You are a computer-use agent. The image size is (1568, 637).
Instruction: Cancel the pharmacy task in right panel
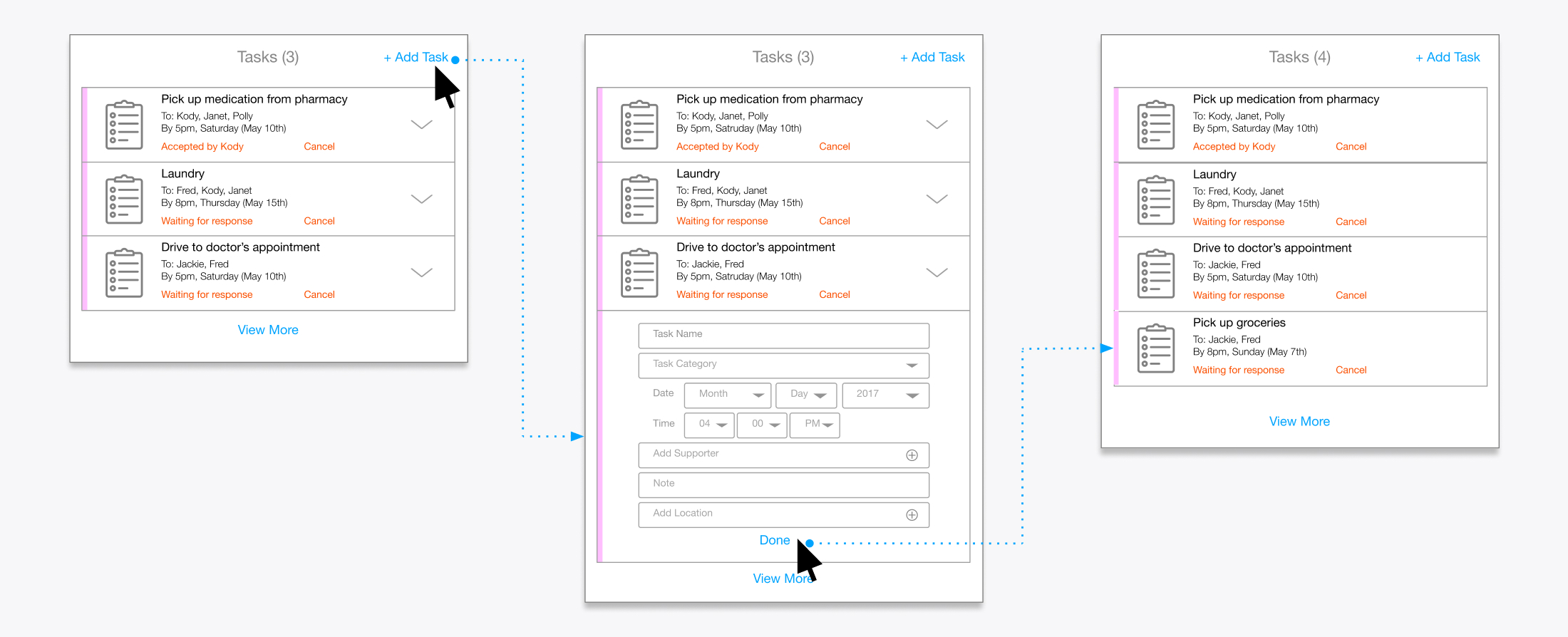click(1351, 146)
